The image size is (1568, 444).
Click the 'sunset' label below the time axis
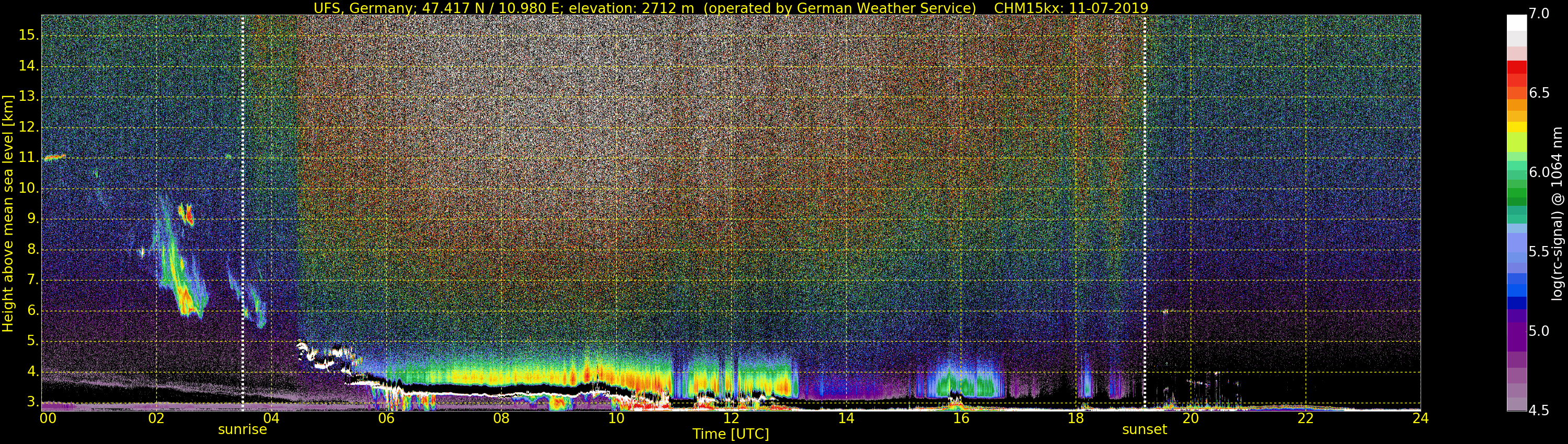[x=1144, y=429]
